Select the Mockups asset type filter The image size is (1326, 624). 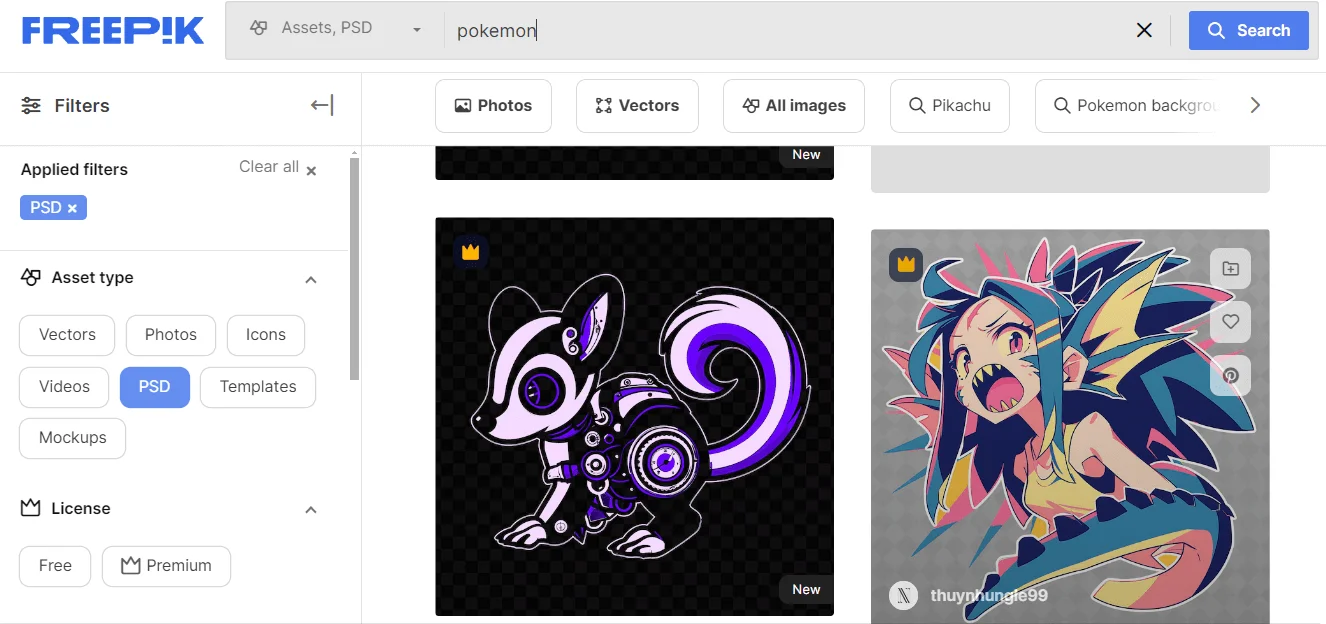[72, 438]
